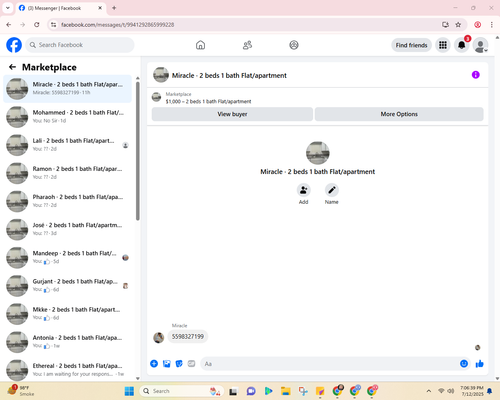Image resolution: width=500 pixels, height=400 pixels.
Task: Open the Groups icon in top navigation
Action: 294,45
